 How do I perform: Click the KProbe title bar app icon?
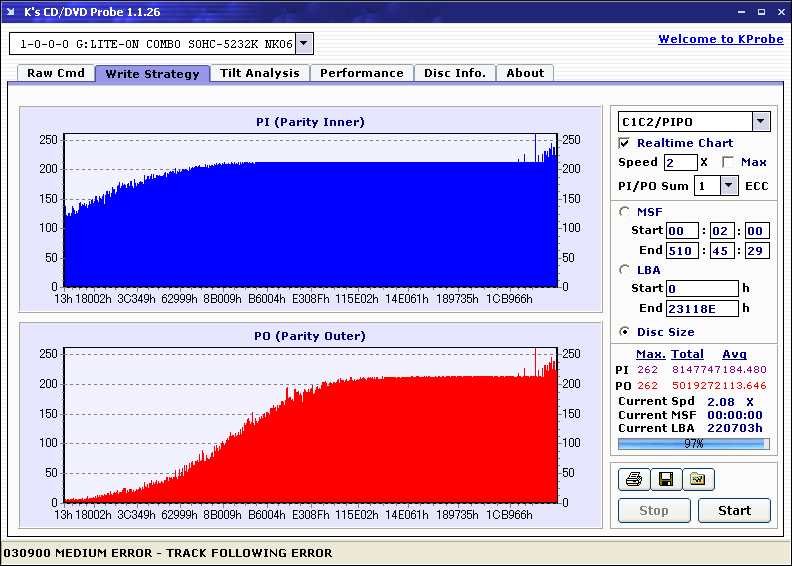point(11,12)
